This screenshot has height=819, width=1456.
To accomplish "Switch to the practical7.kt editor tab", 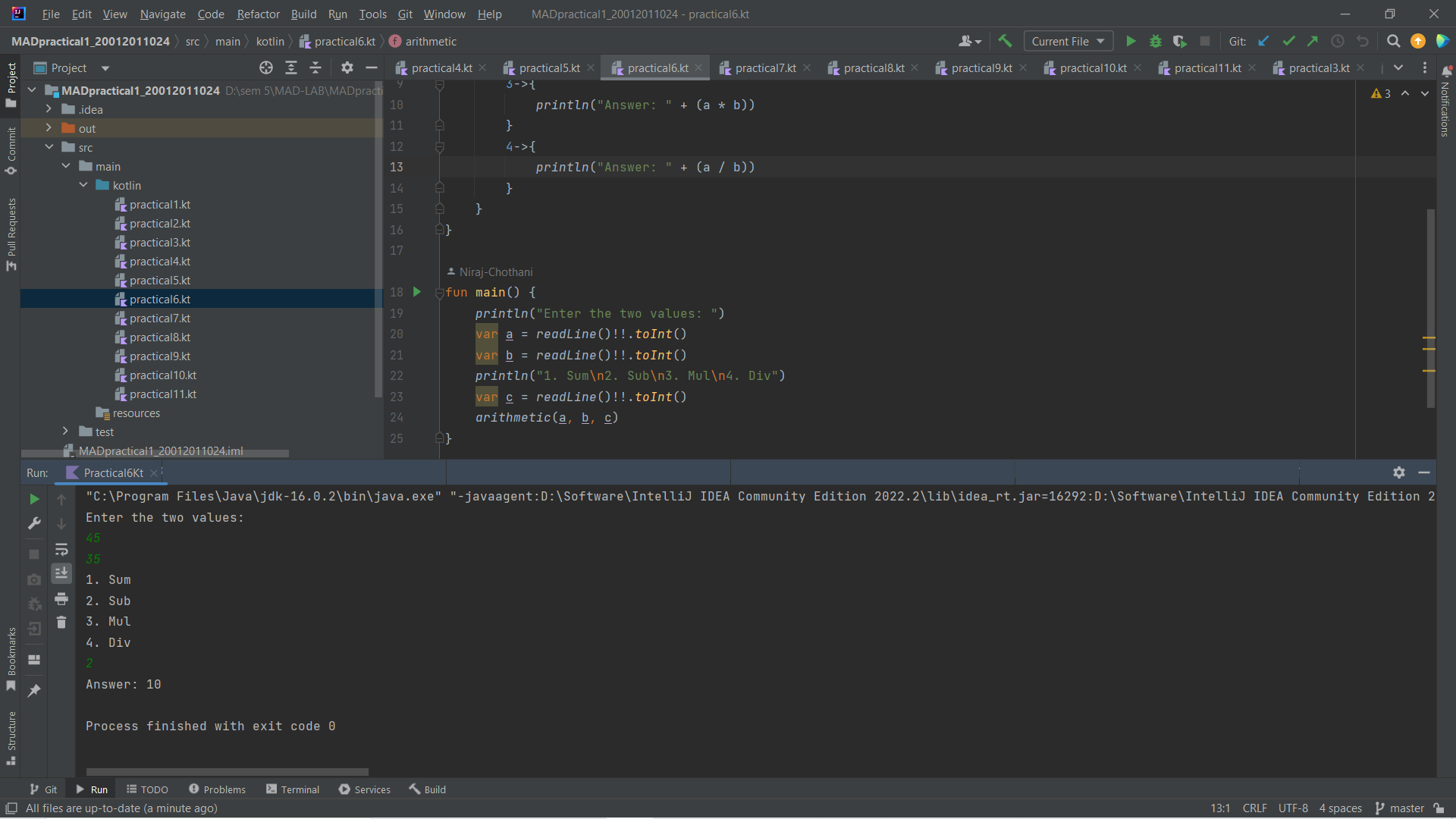I will pos(764,68).
